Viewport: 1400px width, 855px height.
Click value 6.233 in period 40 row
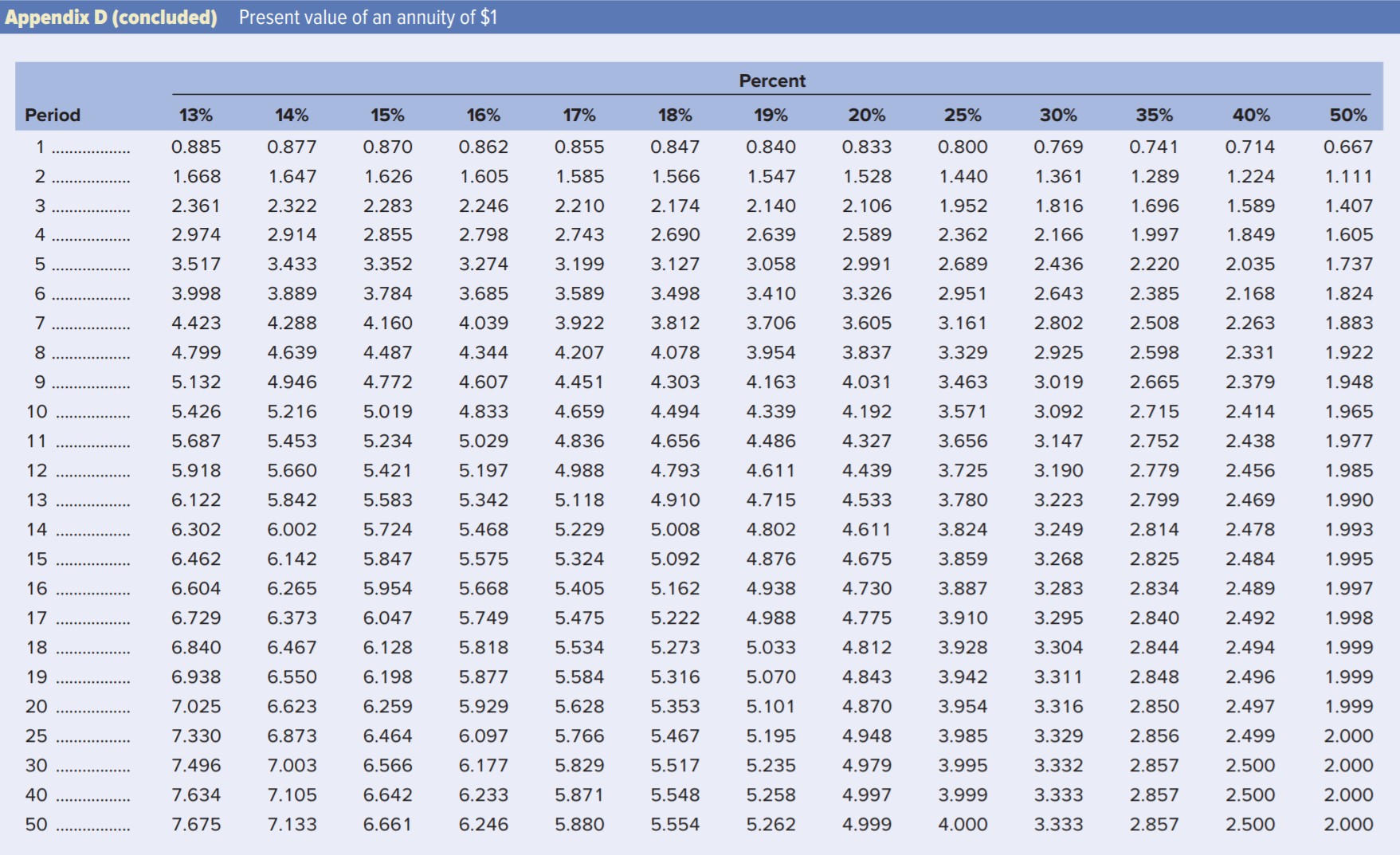point(484,795)
